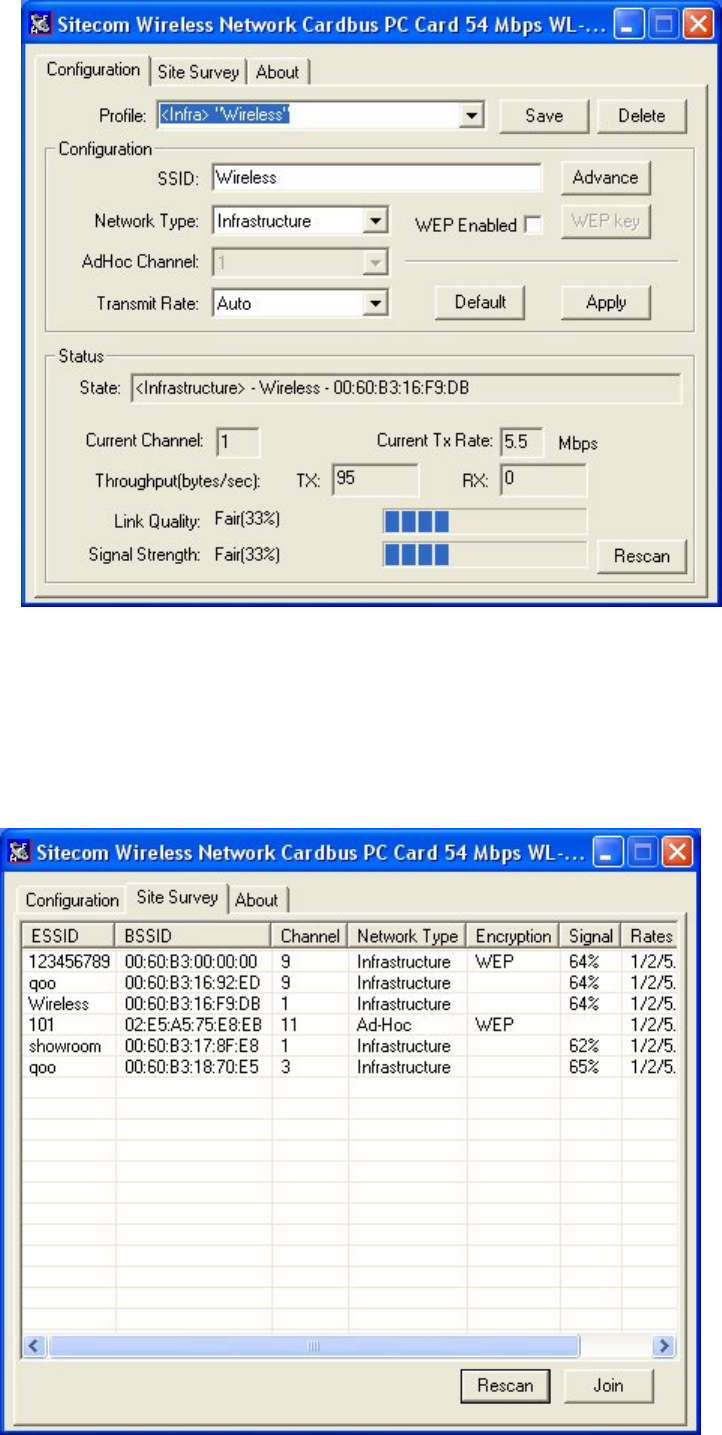This screenshot has height=1435, width=722.
Task: Open the Transmit Rate dropdown
Action: (x=376, y=302)
